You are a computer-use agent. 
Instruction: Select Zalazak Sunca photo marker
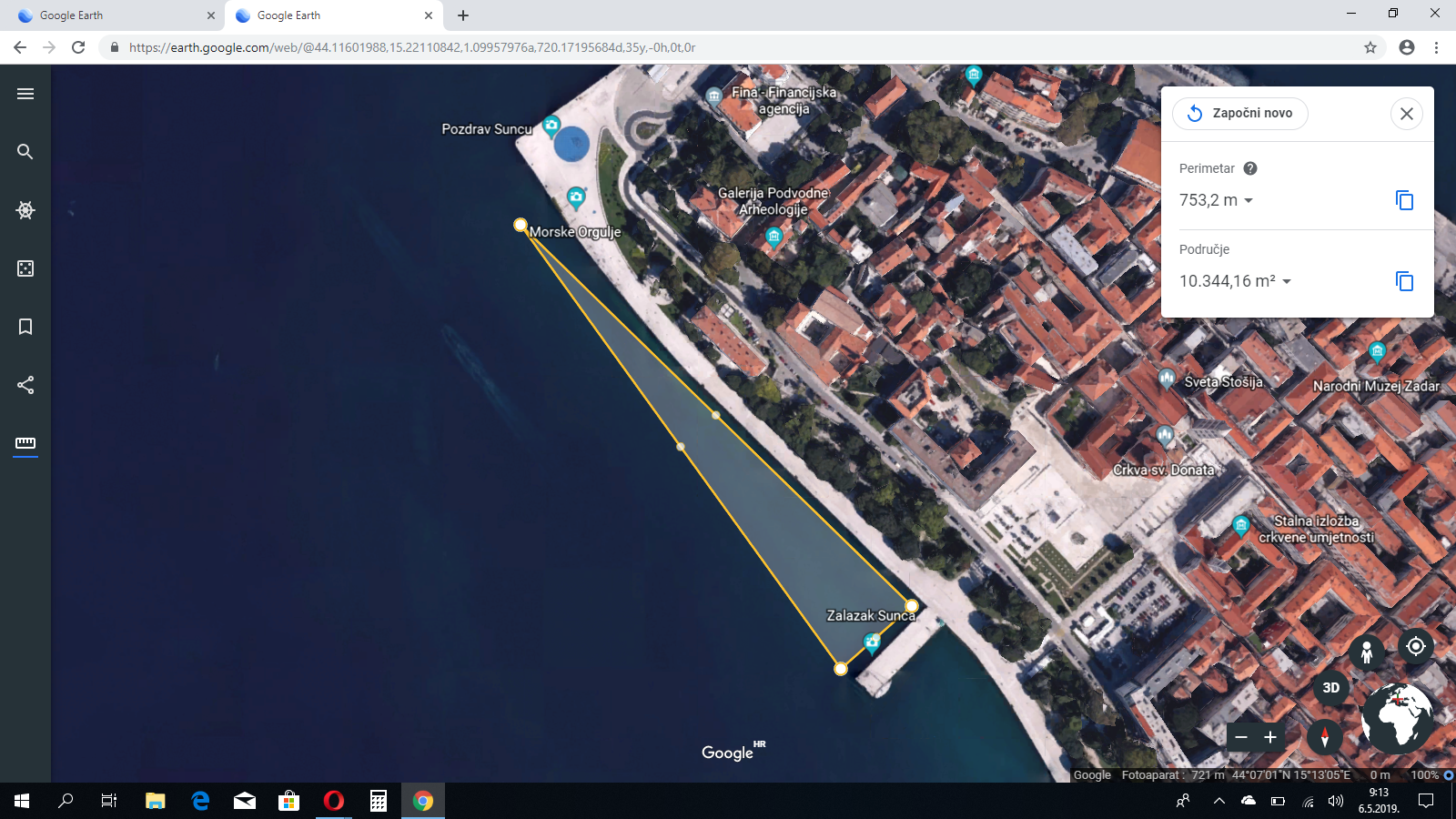pyautogui.click(x=872, y=643)
